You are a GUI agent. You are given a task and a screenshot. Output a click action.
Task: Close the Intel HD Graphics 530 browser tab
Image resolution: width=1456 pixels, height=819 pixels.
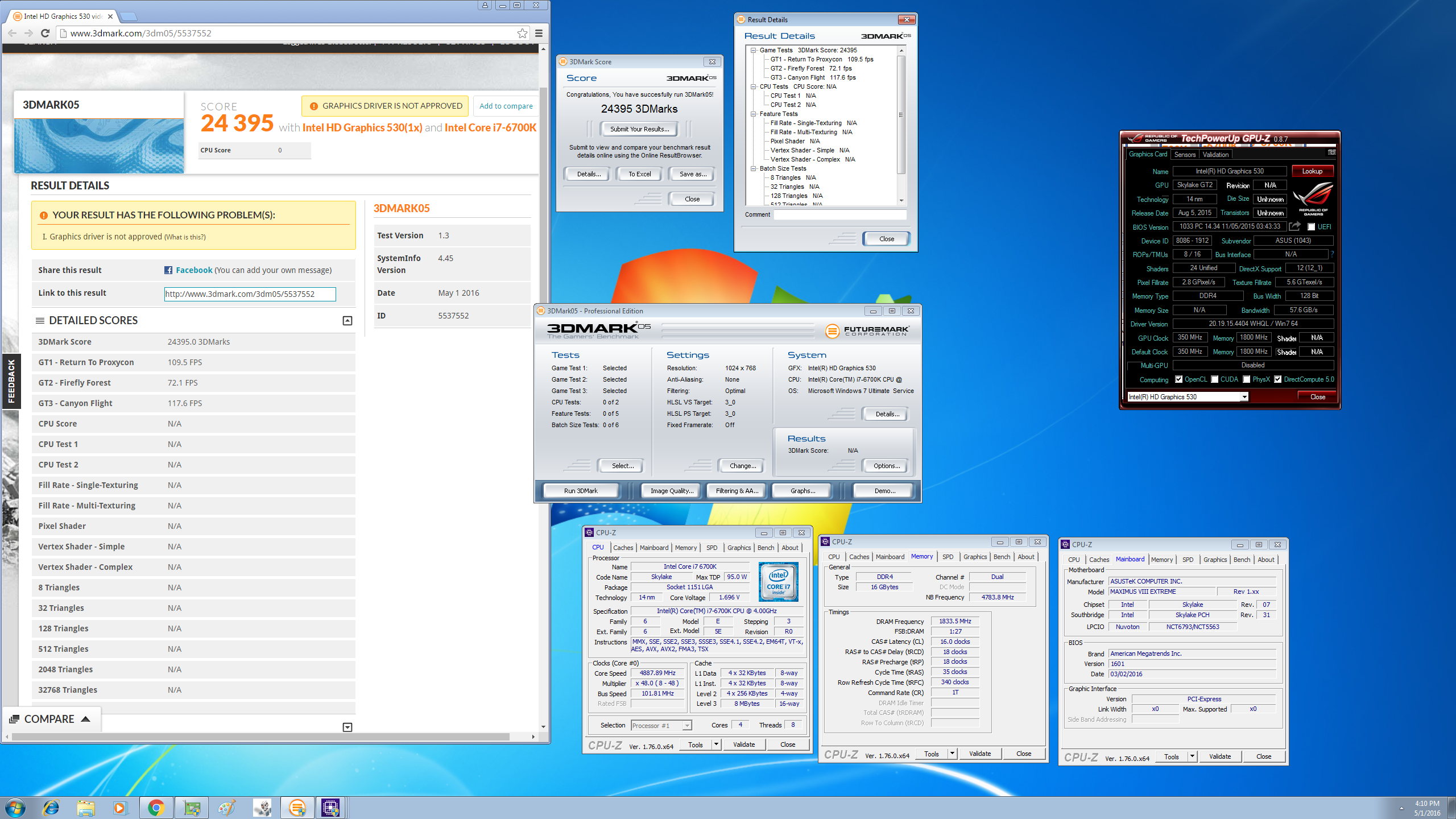(x=110, y=16)
